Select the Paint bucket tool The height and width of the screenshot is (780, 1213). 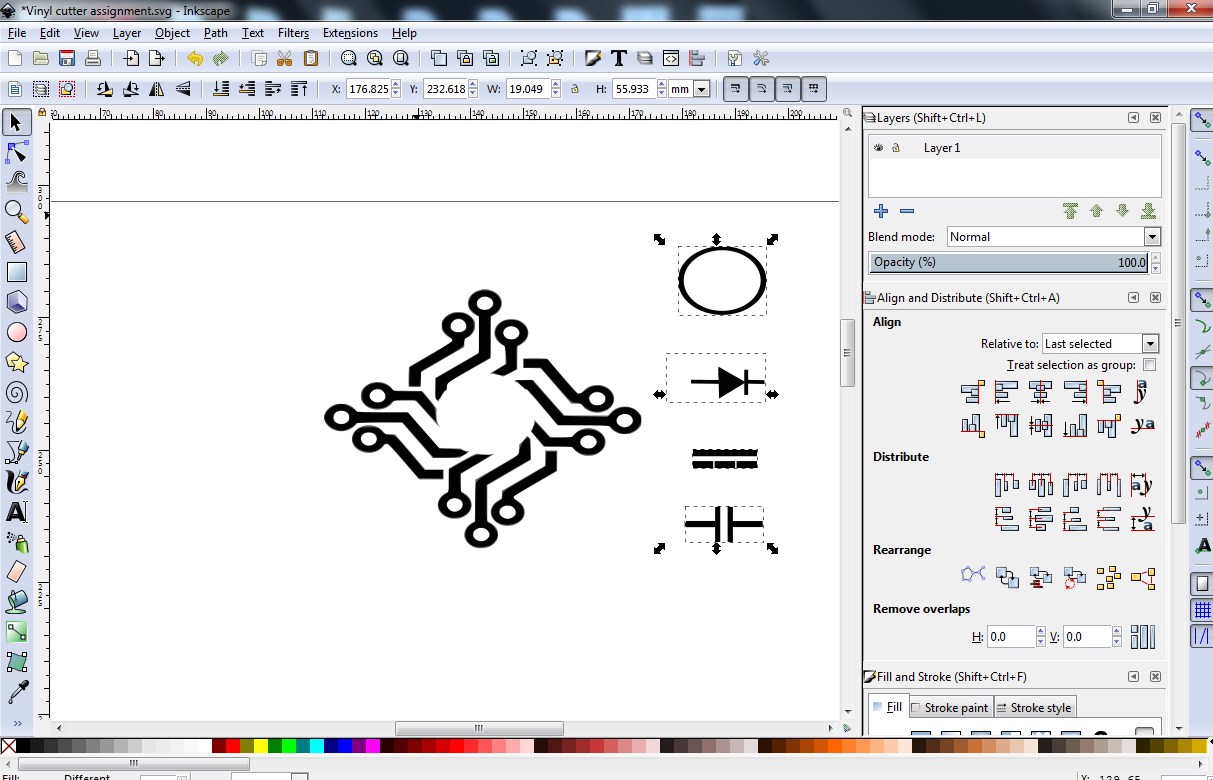(16, 602)
